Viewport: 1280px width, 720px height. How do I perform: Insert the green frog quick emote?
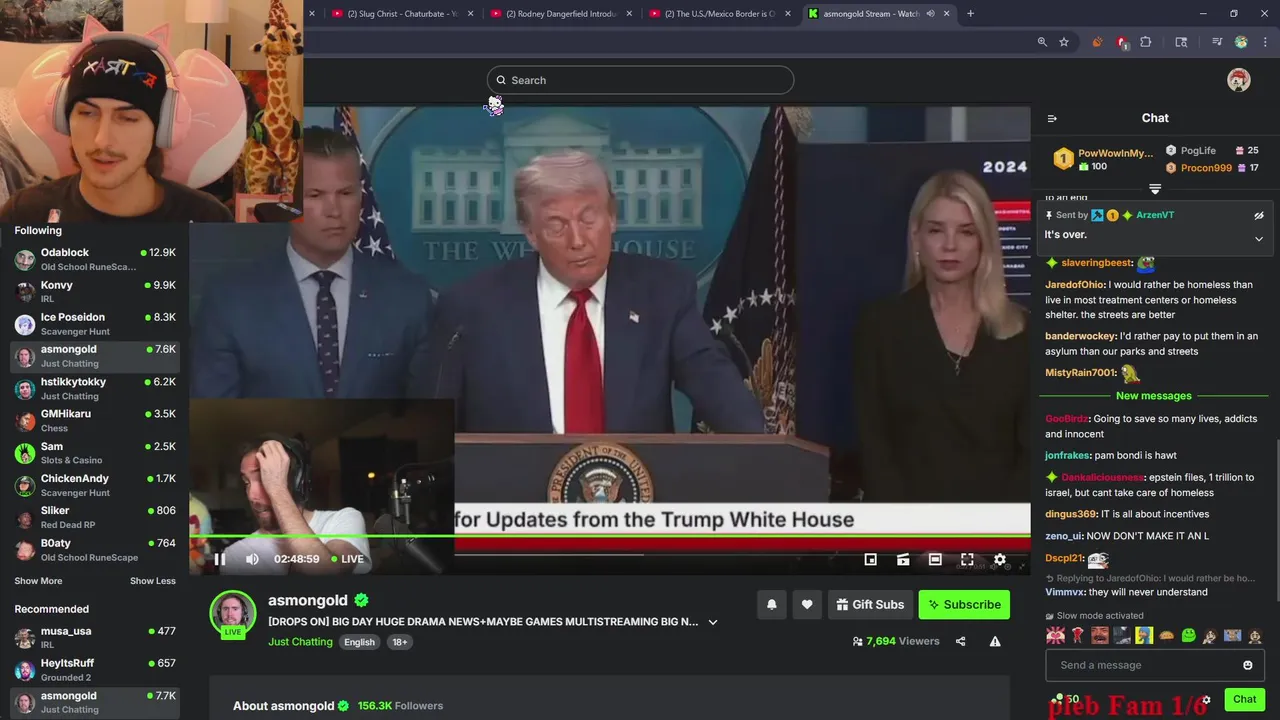1188,635
